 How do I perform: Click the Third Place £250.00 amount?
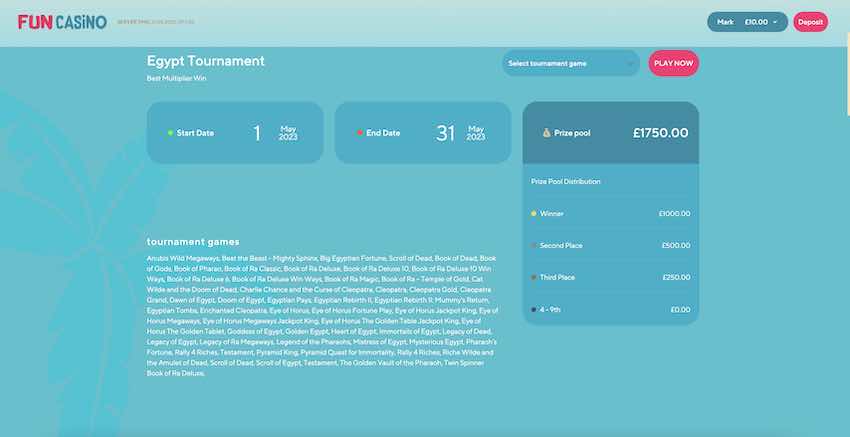click(676, 278)
